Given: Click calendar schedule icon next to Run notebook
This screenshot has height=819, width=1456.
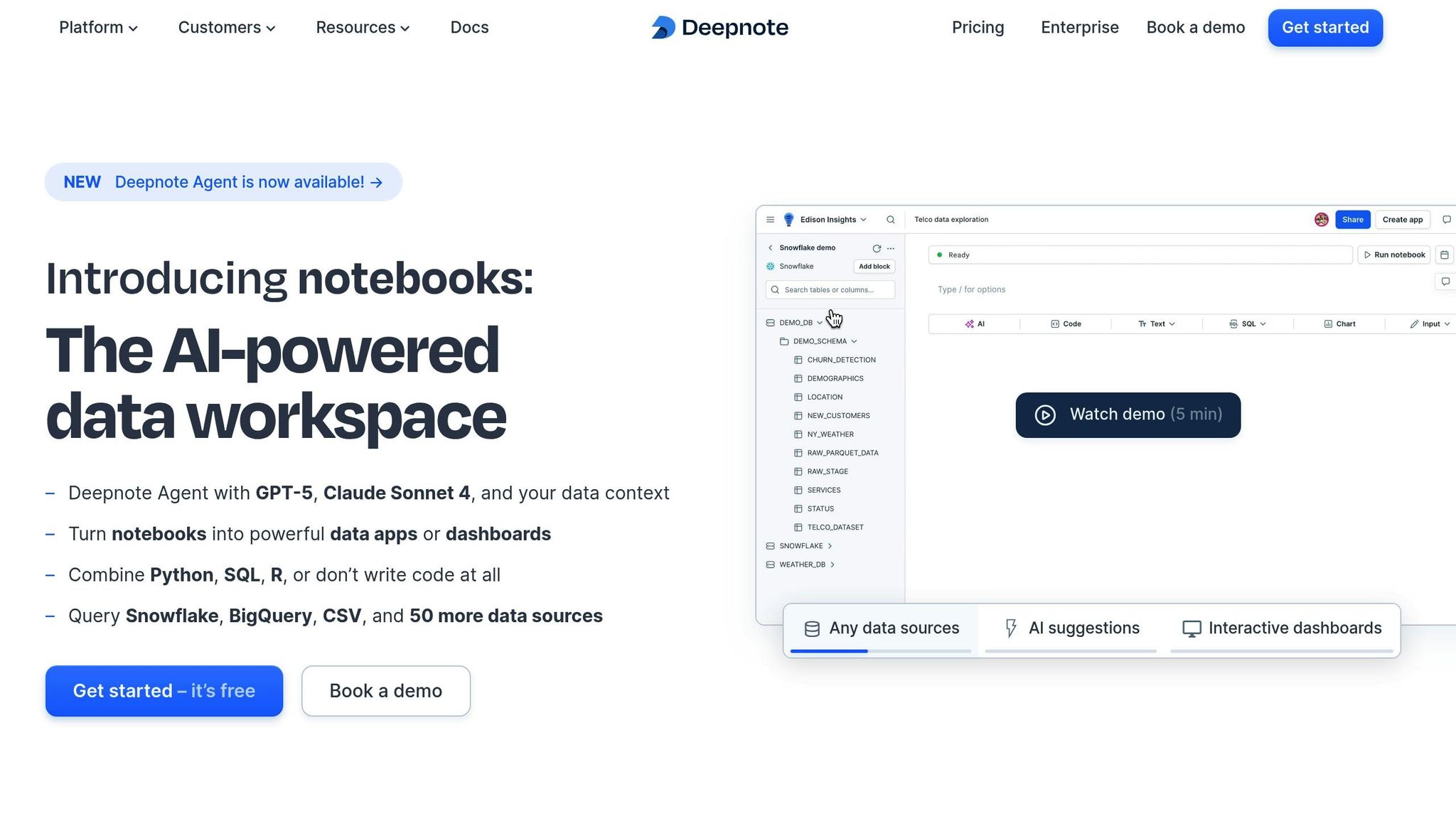Looking at the screenshot, I should 1444,255.
